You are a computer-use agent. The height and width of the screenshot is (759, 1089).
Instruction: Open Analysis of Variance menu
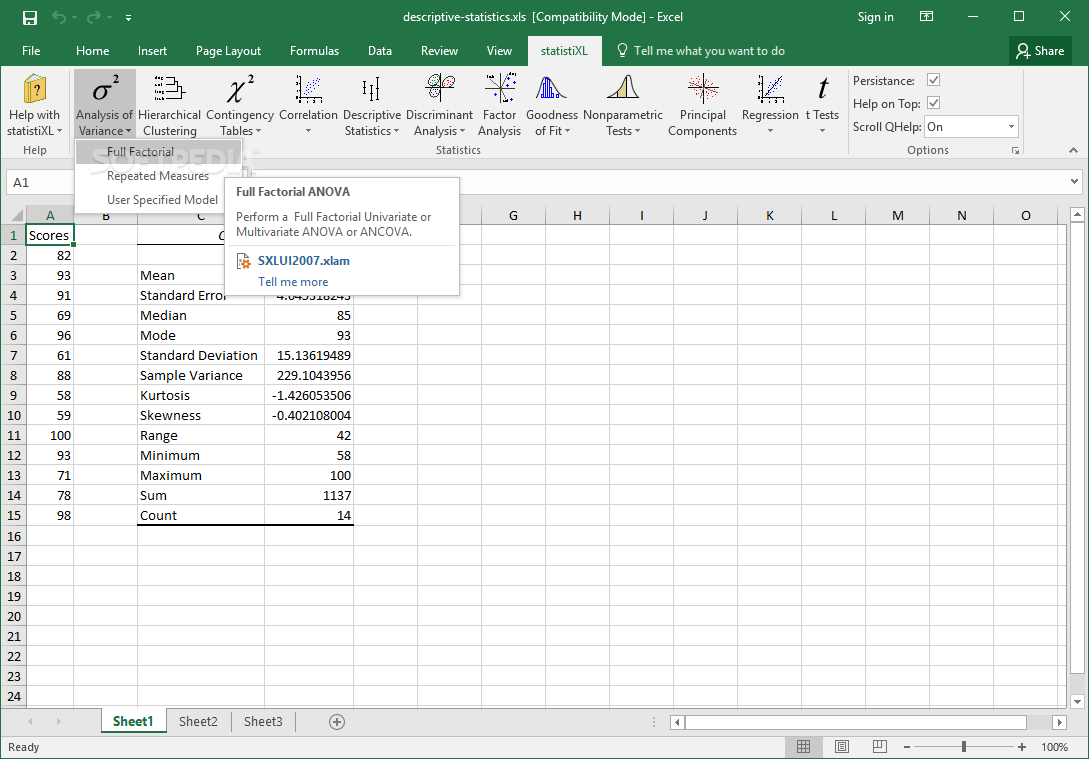pyautogui.click(x=104, y=105)
